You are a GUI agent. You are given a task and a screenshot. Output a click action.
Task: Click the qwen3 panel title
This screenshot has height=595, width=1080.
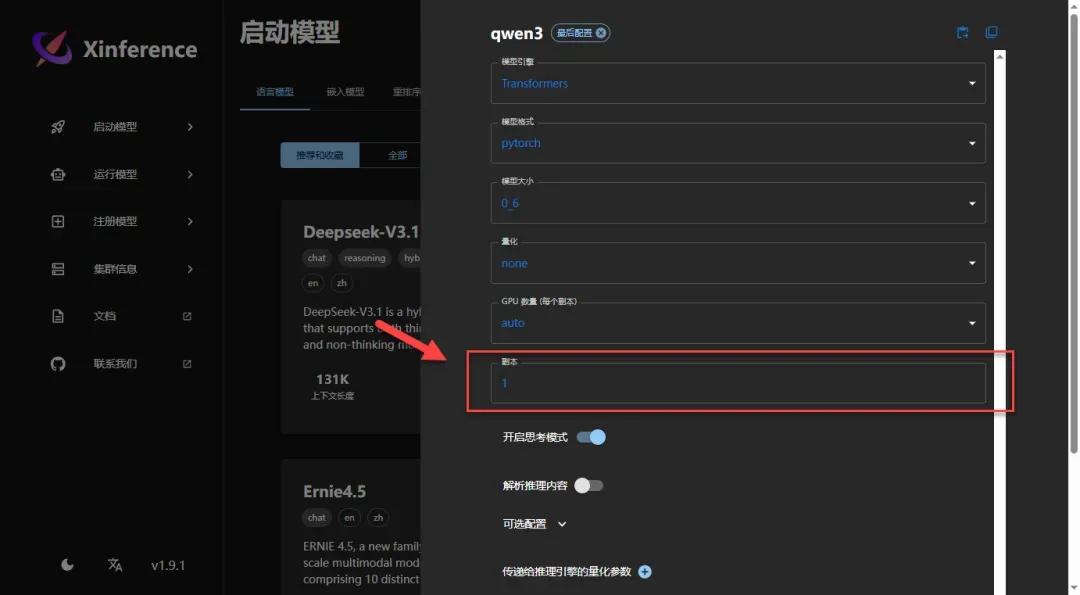click(517, 33)
